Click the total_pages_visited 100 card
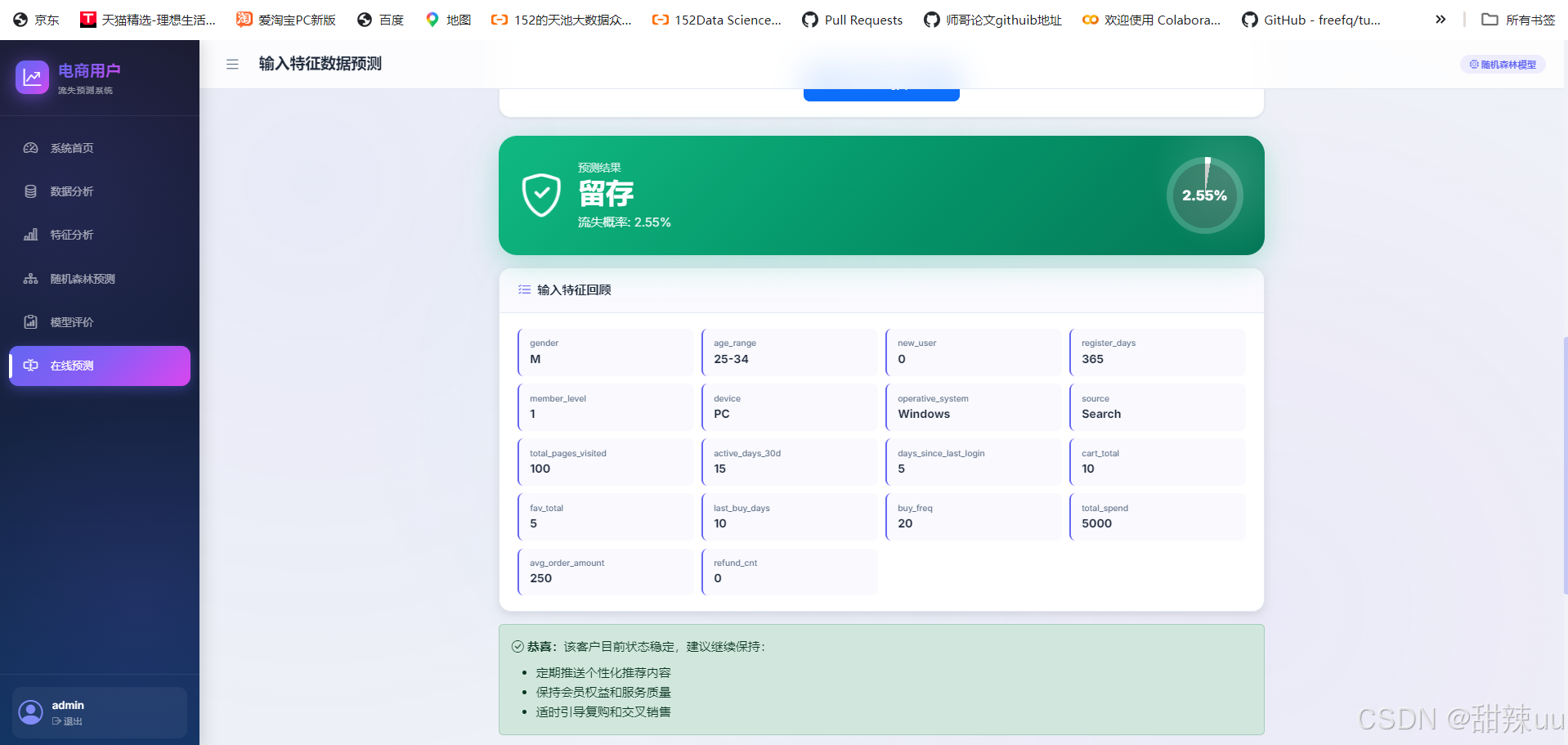Image resolution: width=1568 pixels, height=745 pixels. pyautogui.click(x=605, y=462)
